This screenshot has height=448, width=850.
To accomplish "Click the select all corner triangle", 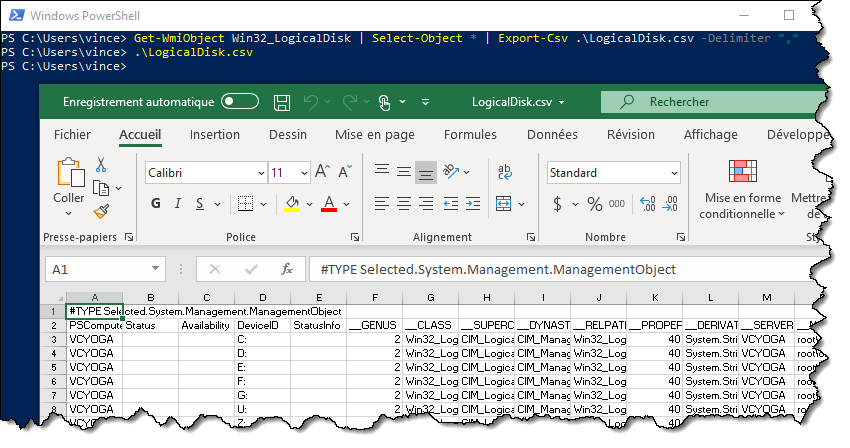I will coord(60,298).
